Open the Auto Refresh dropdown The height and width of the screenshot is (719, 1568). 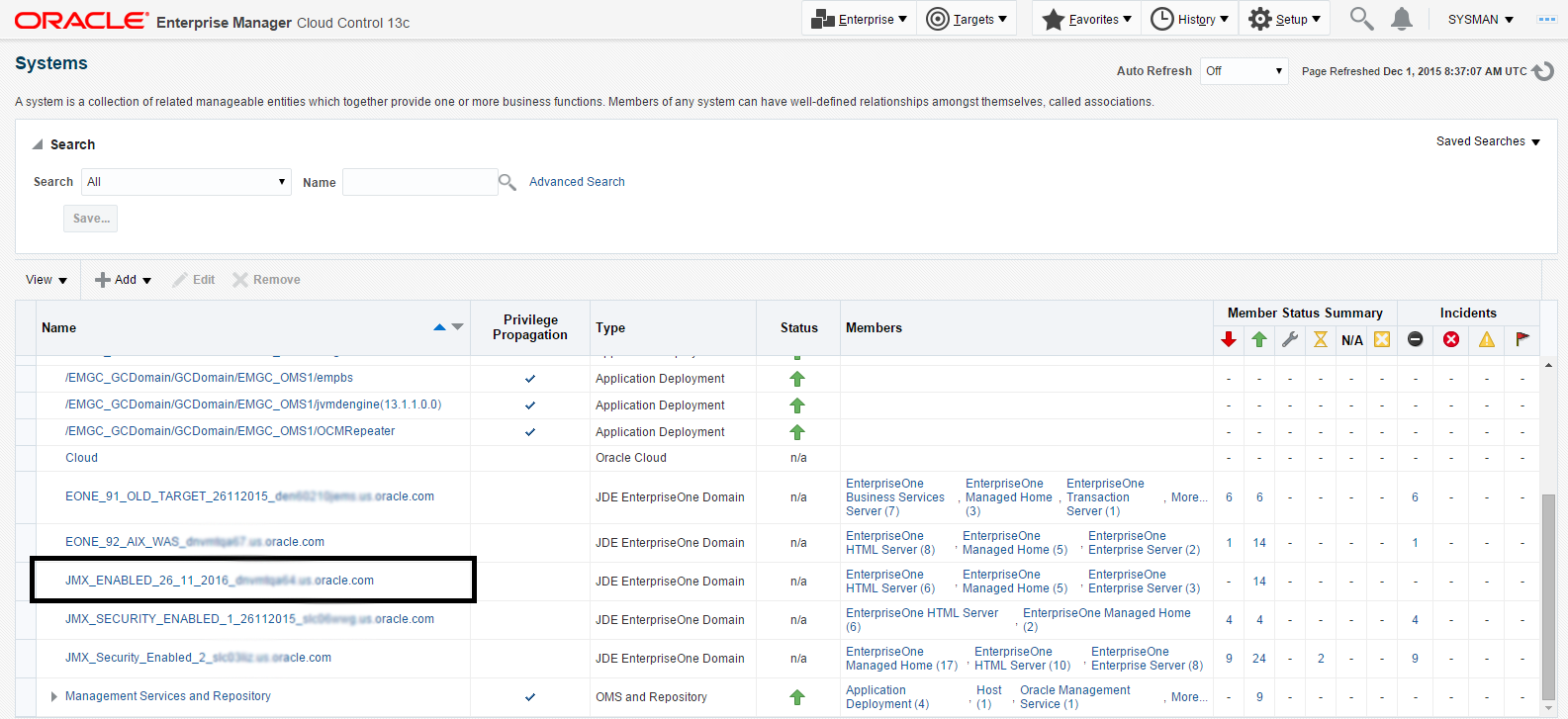(1244, 71)
